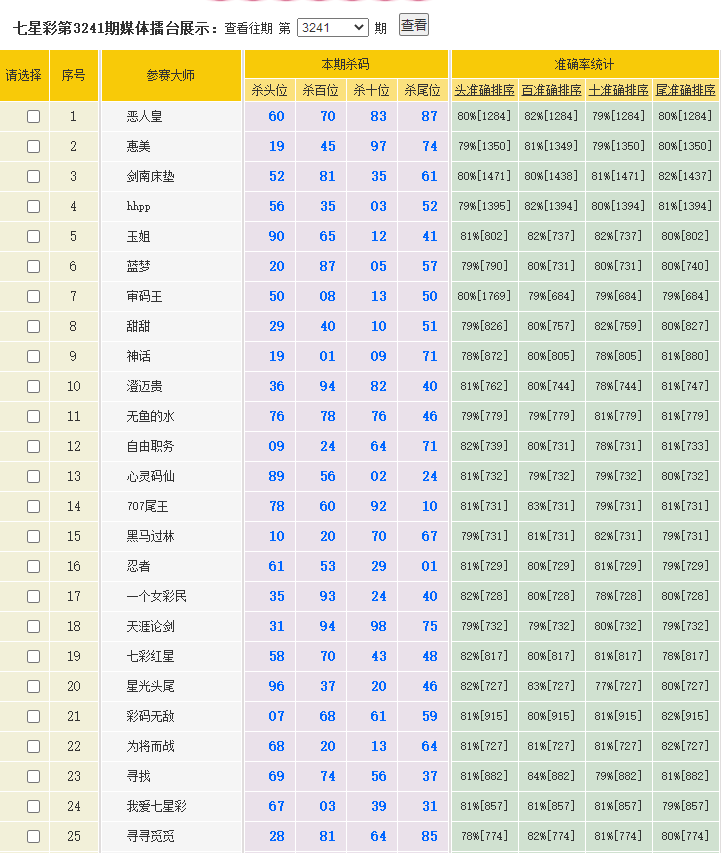Sort by 十准确排序 header link

coord(618,90)
